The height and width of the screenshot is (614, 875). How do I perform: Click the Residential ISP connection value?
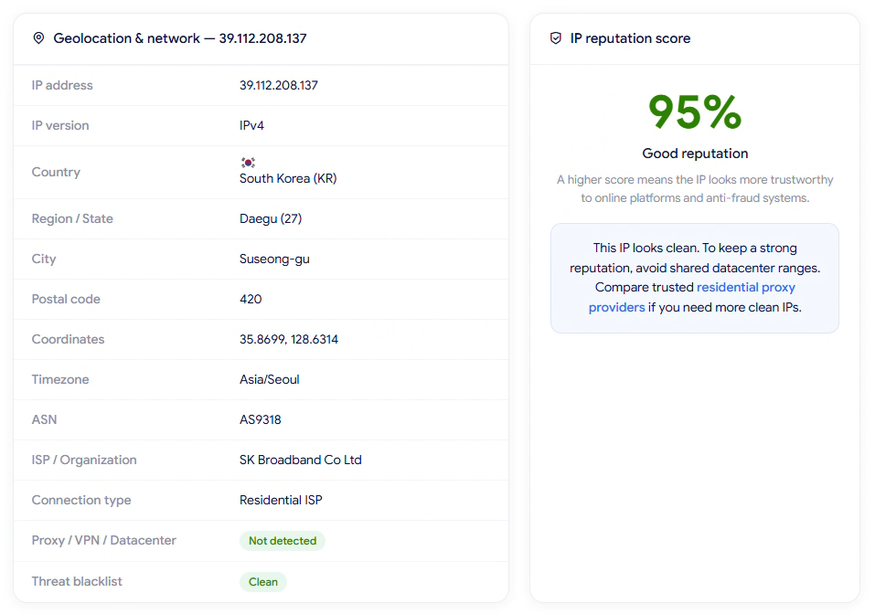point(281,500)
